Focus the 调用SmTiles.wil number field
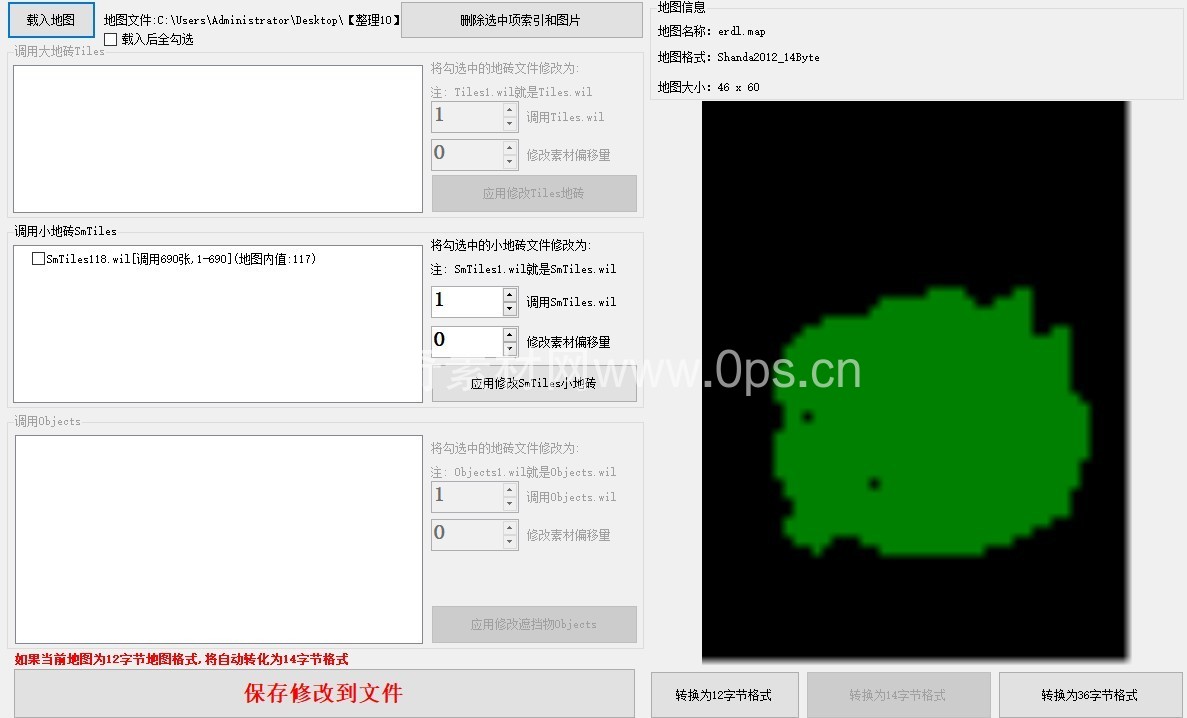The width and height of the screenshot is (1187, 718). click(x=467, y=301)
